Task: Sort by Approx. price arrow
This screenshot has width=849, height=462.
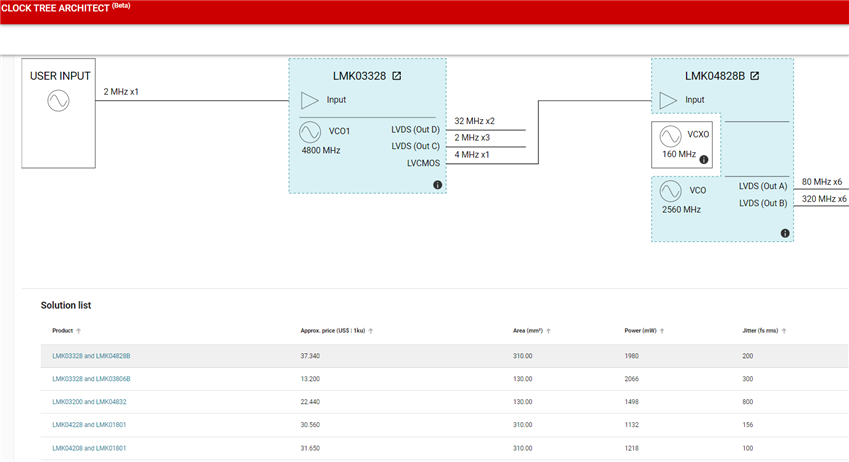Action: [x=371, y=331]
